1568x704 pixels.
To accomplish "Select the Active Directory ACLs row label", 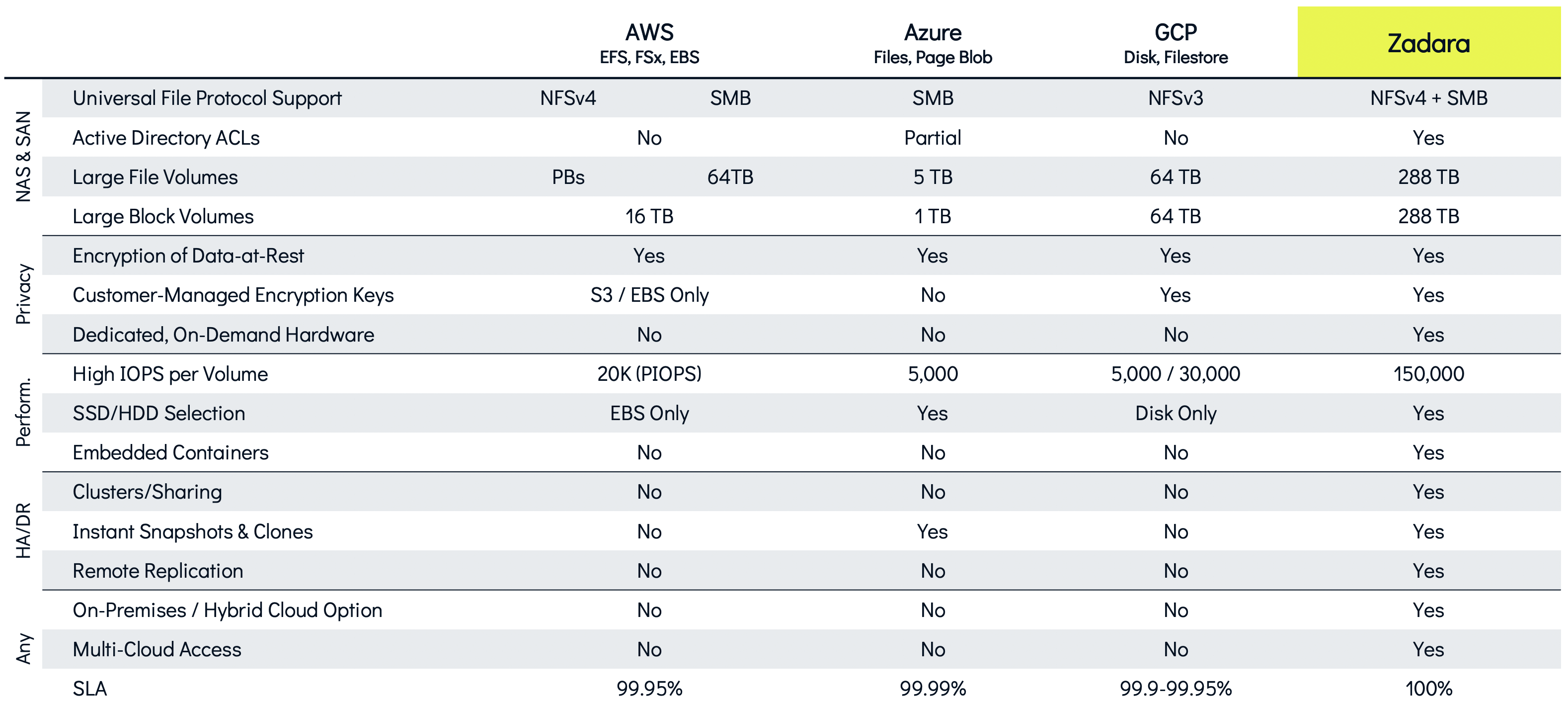I will pyautogui.click(x=165, y=138).
